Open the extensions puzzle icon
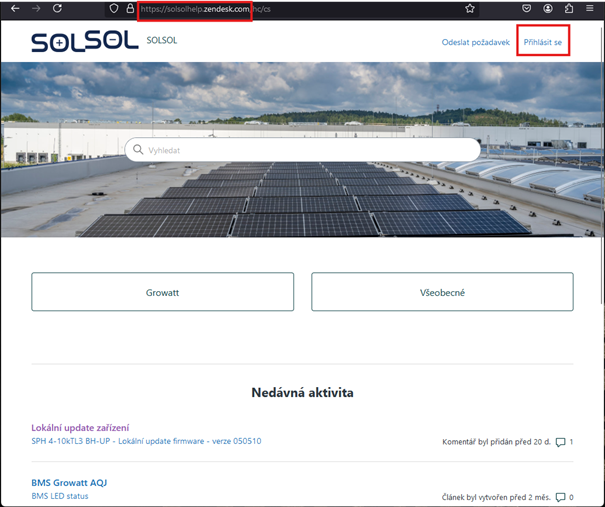 tap(569, 8)
